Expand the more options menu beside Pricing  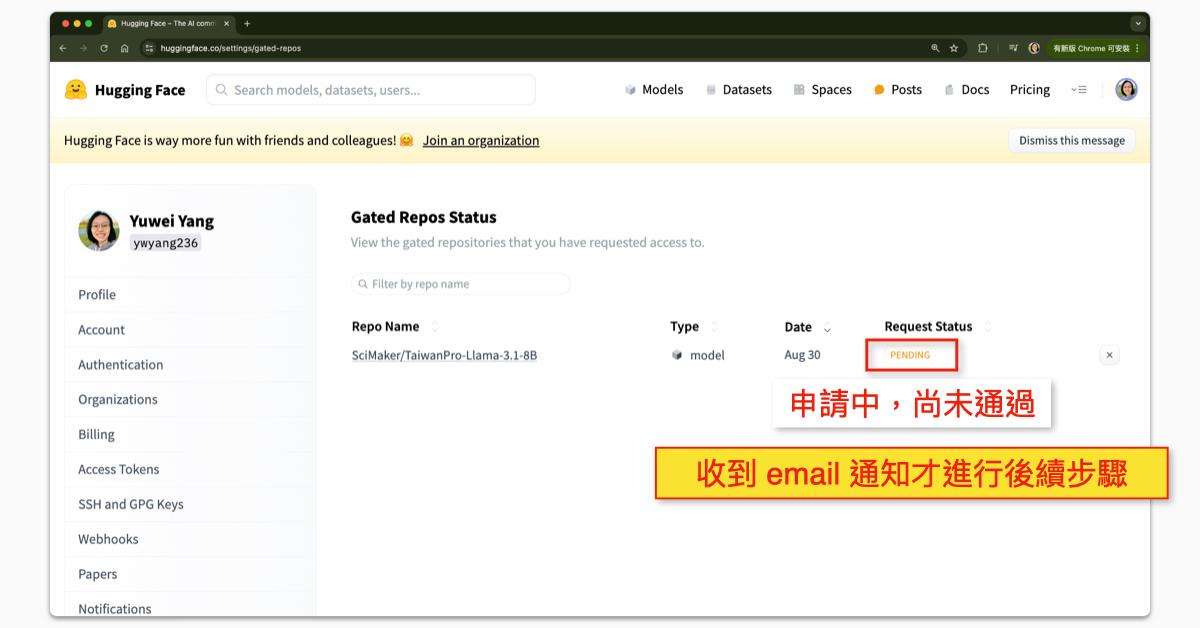click(x=1079, y=90)
